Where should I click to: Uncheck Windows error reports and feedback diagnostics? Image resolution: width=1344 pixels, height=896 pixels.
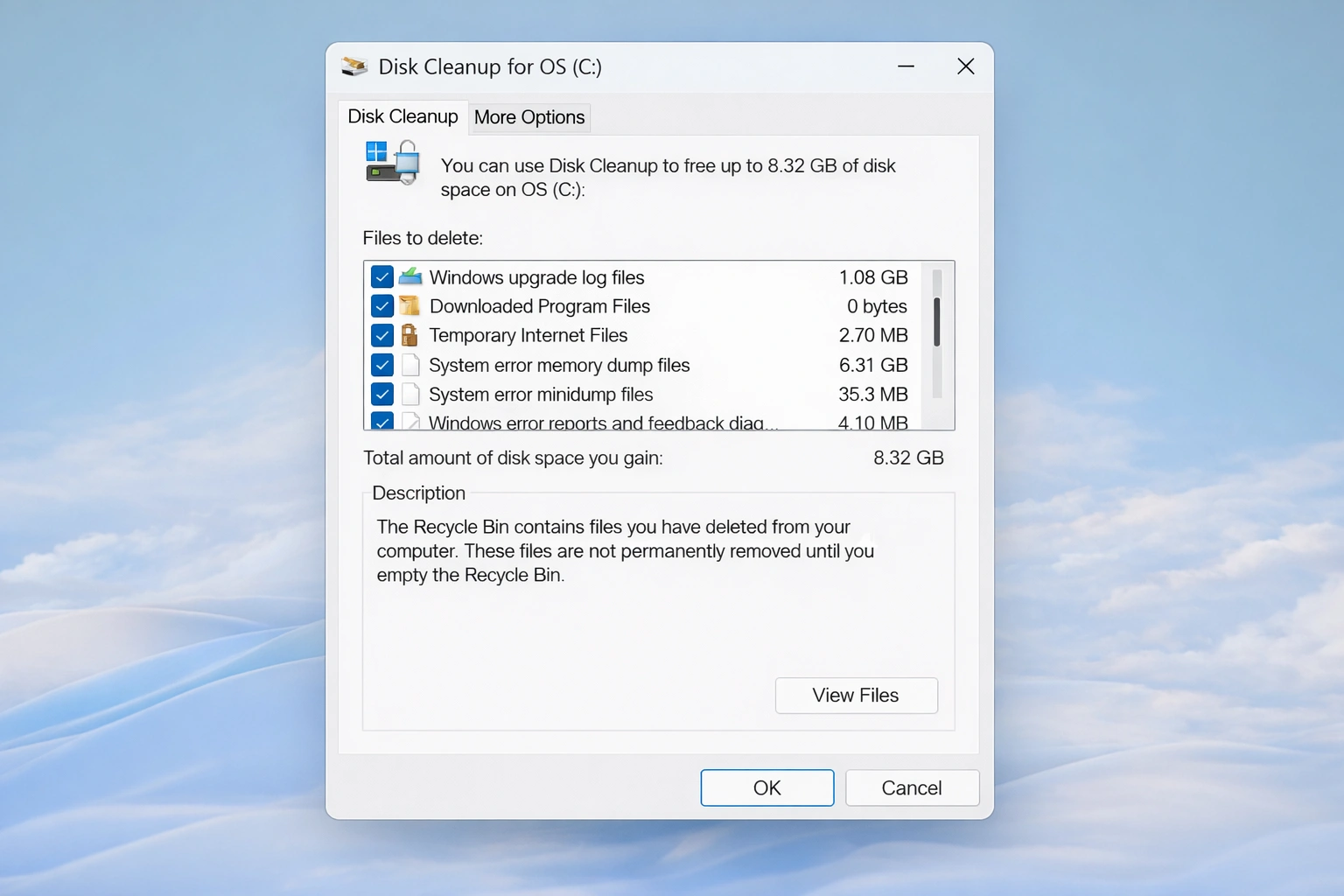(x=382, y=421)
